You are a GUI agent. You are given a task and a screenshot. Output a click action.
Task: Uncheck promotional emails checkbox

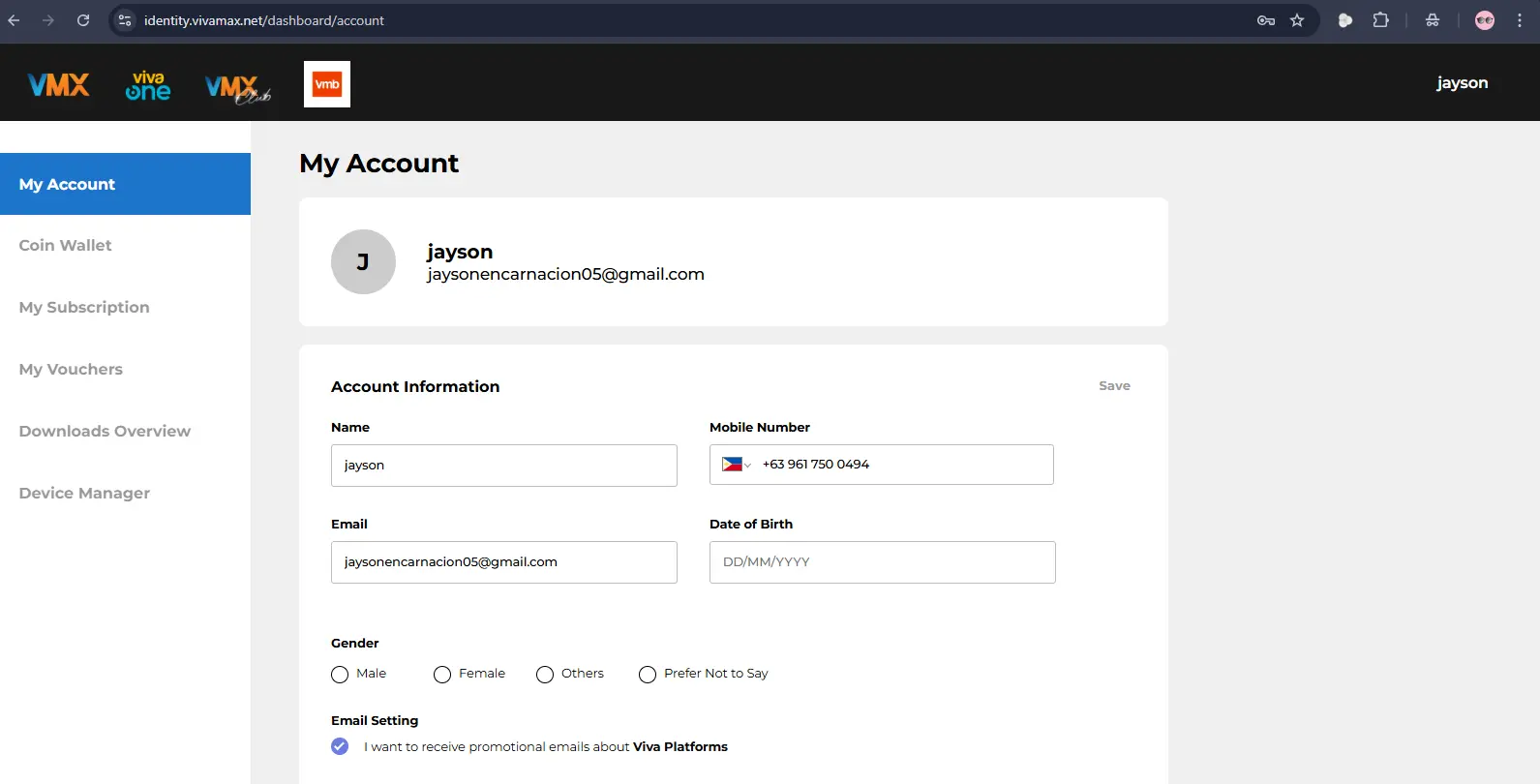pos(340,746)
